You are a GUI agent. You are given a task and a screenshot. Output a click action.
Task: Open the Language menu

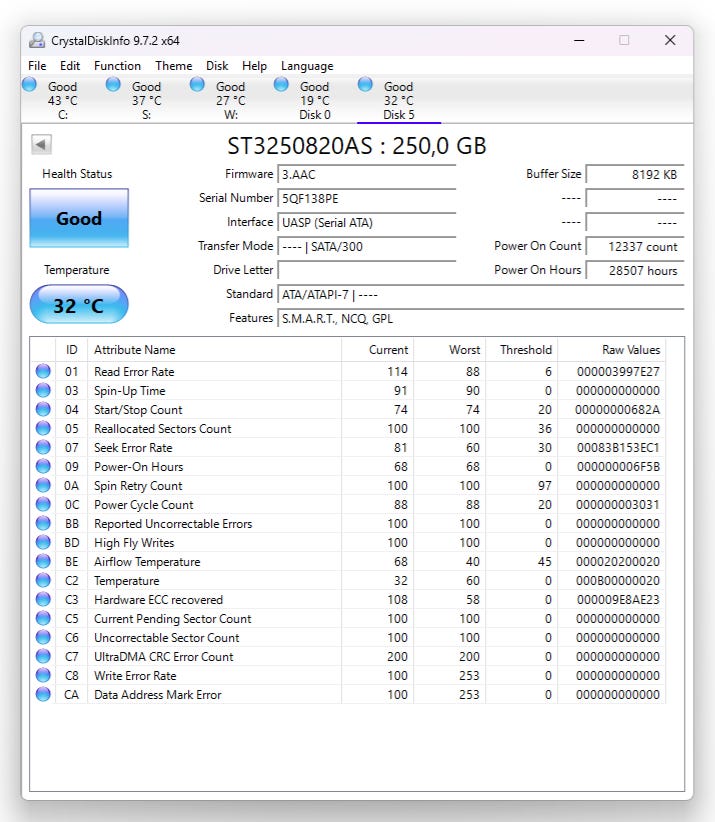[x=307, y=66]
